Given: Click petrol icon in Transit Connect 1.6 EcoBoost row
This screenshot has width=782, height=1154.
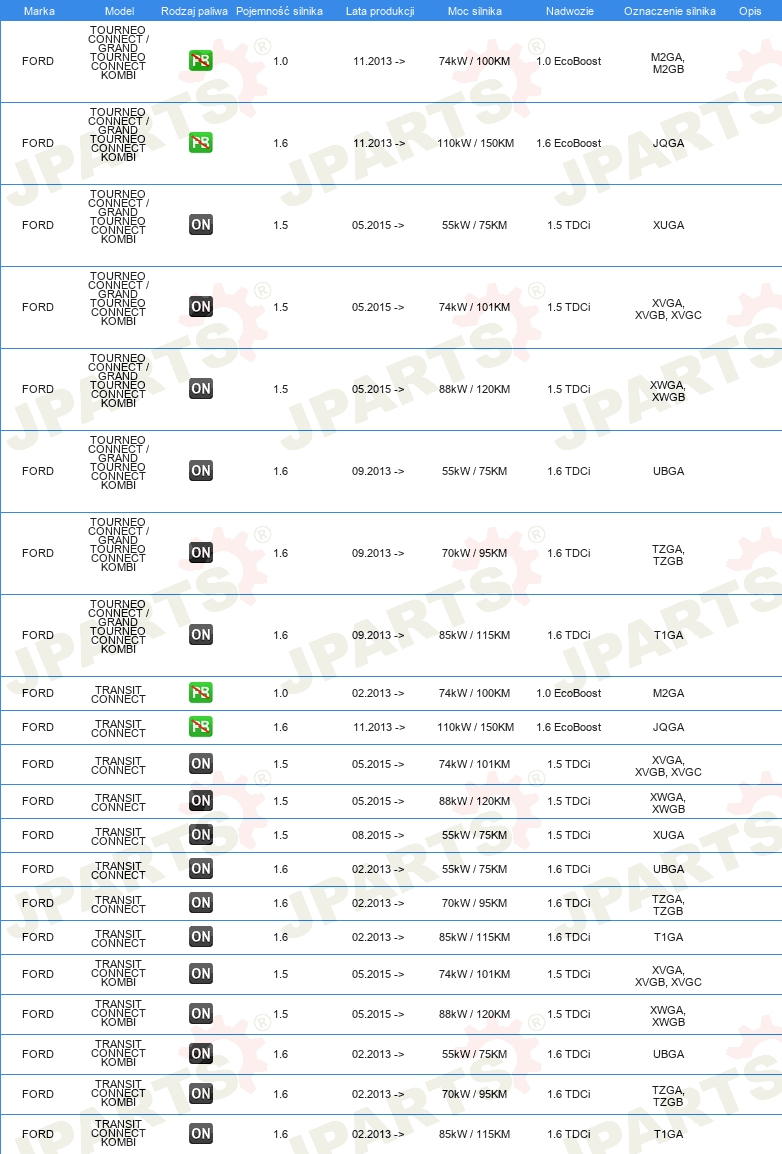Looking at the screenshot, I should 201,726.
